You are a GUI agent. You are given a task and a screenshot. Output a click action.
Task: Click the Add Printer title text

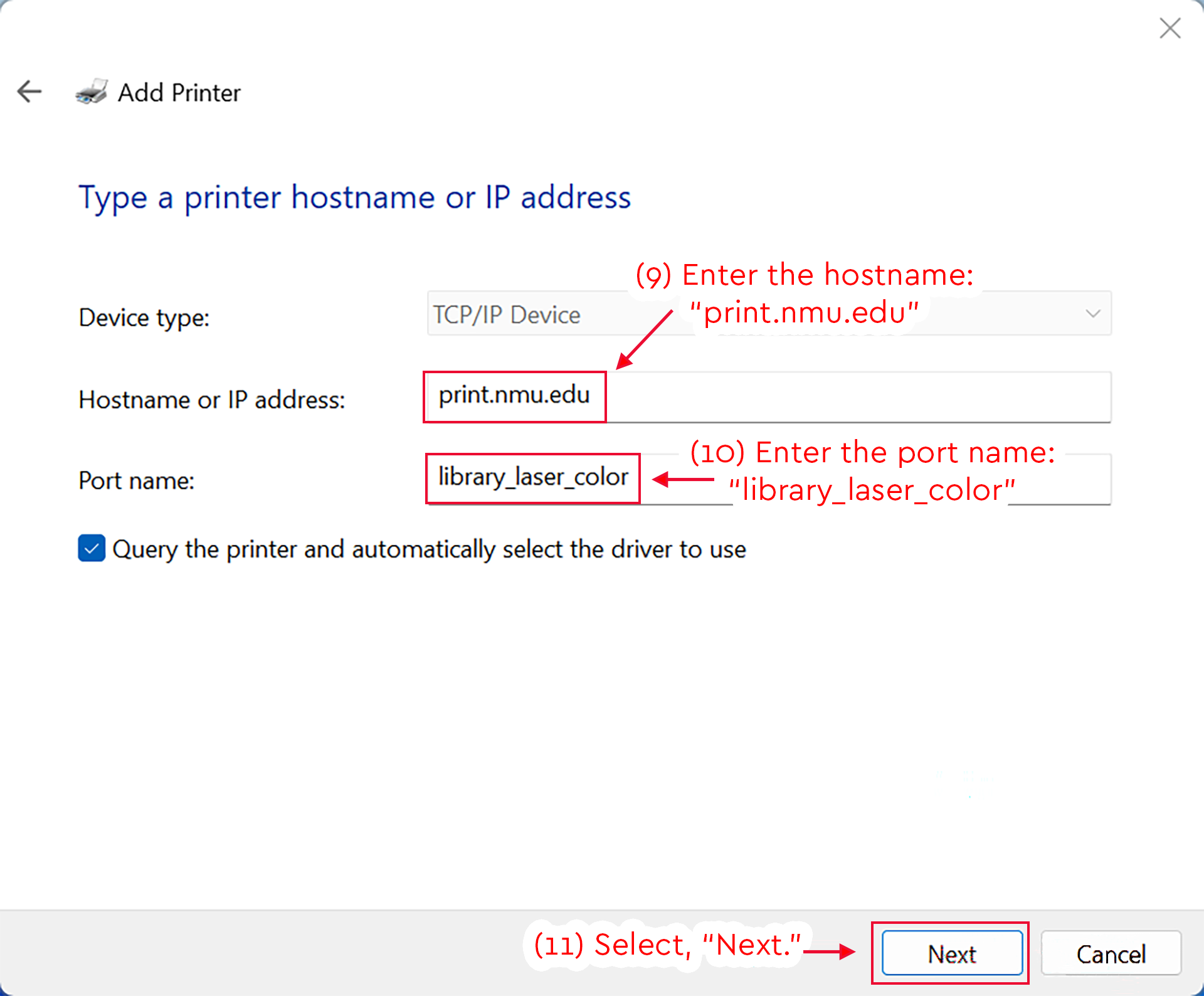click(179, 93)
